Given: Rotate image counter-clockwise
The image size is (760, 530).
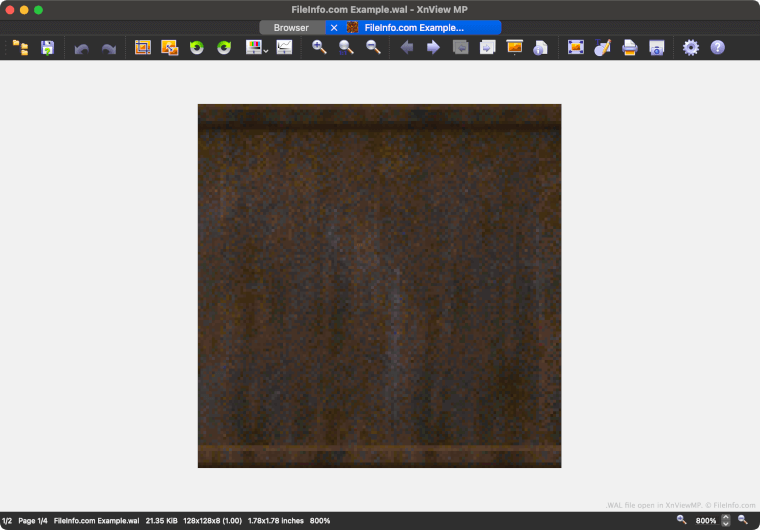Looking at the screenshot, I should pos(197,47).
